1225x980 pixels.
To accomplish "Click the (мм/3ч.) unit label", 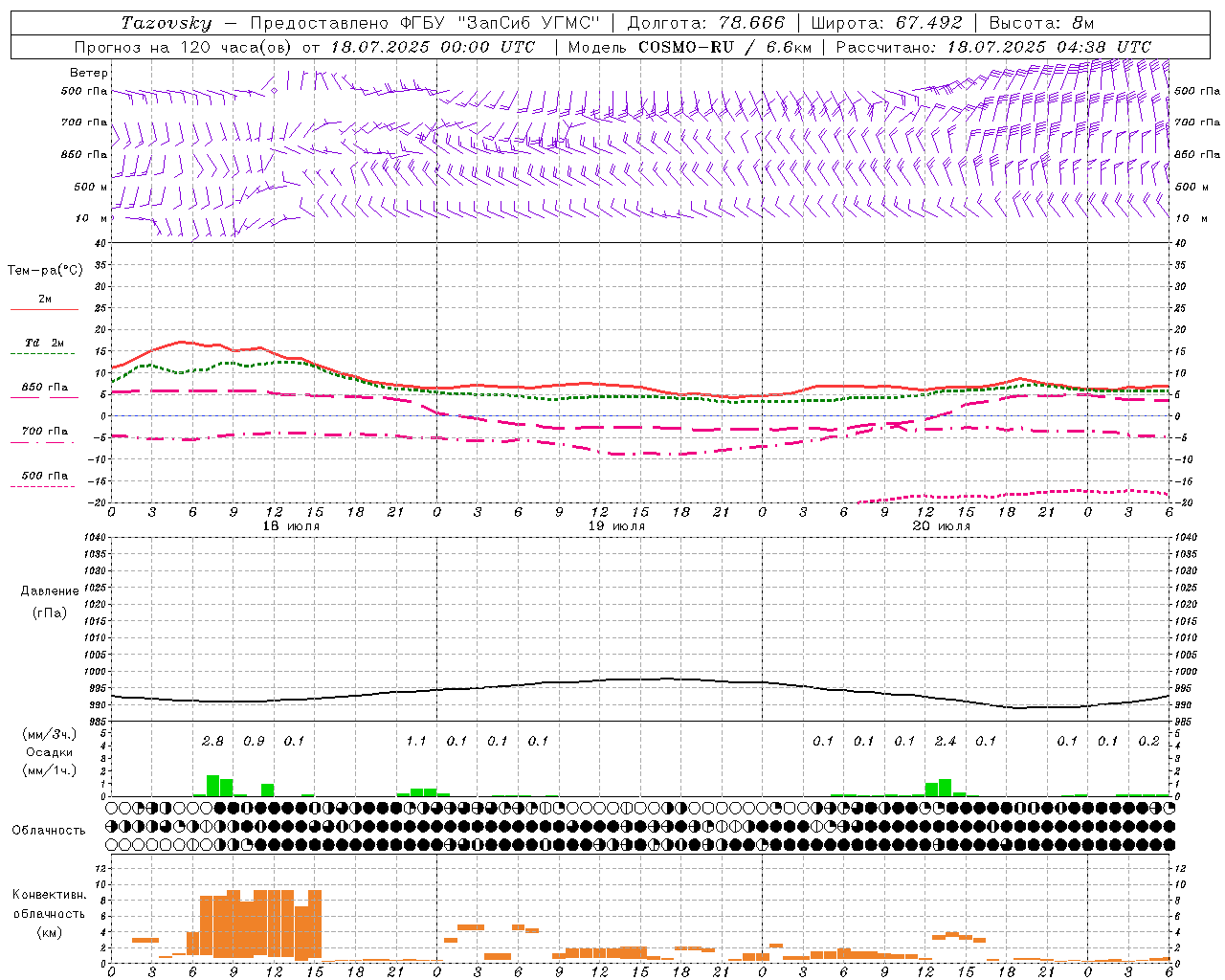I will (49, 734).
